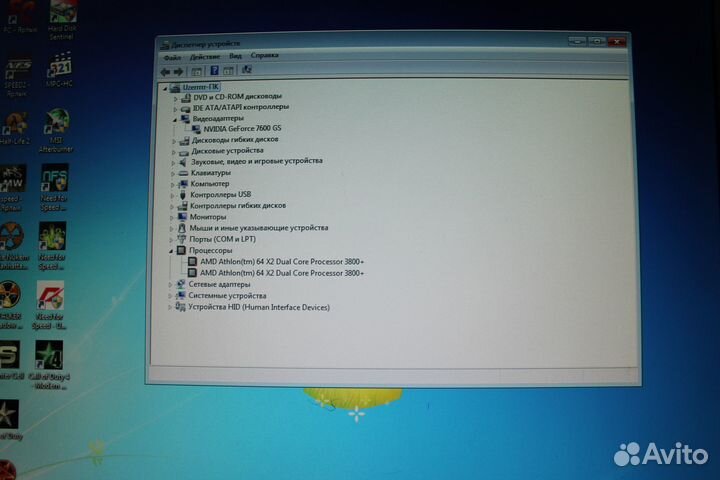
Task: Click the IDE ATA/ATAPI контроллеры icon
Action: (x=186, y=109)
